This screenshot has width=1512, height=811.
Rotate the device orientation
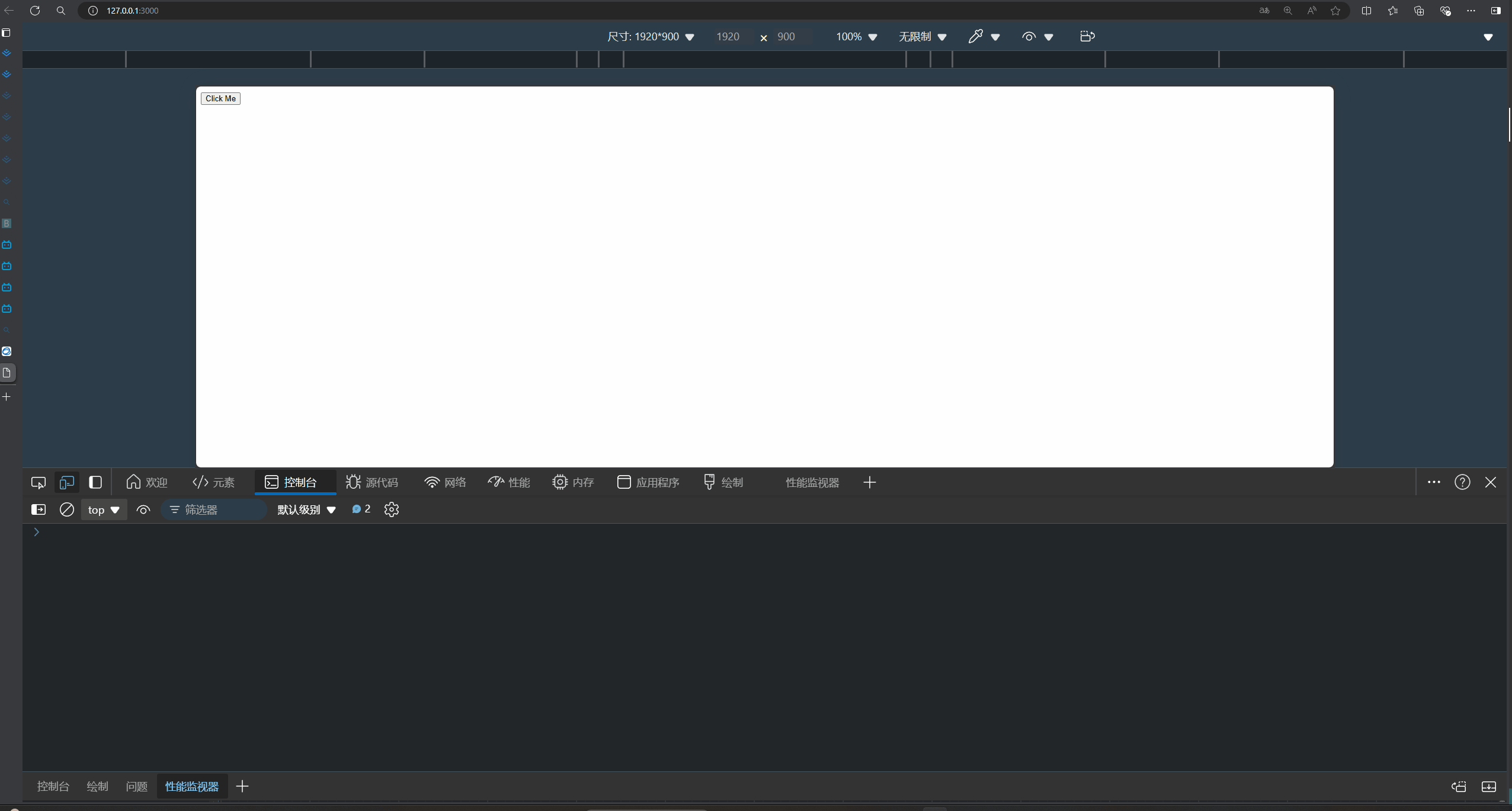click(x=1087, y=36)
